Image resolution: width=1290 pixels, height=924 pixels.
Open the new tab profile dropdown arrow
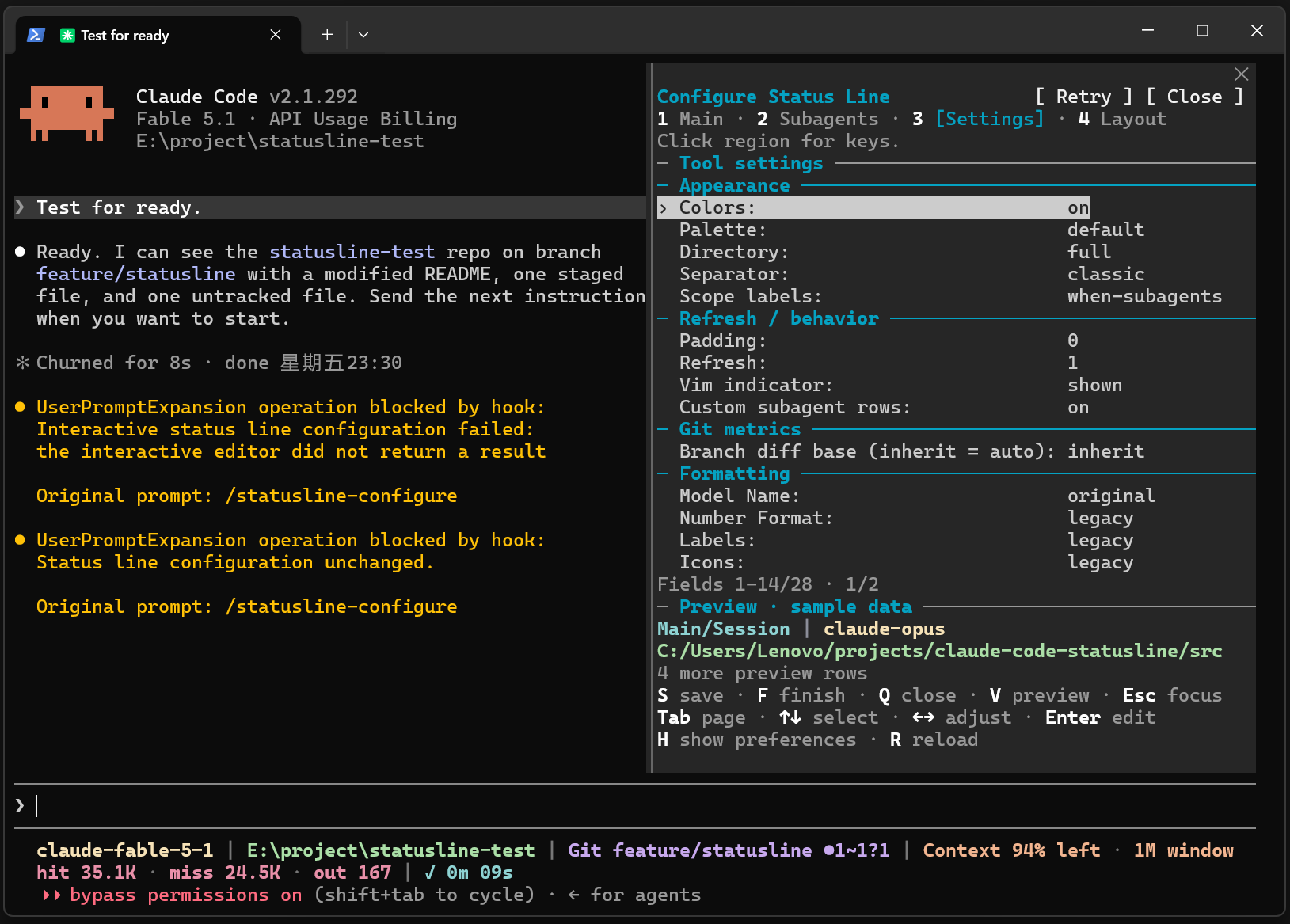pyautogui.click(x=363, y=35)
